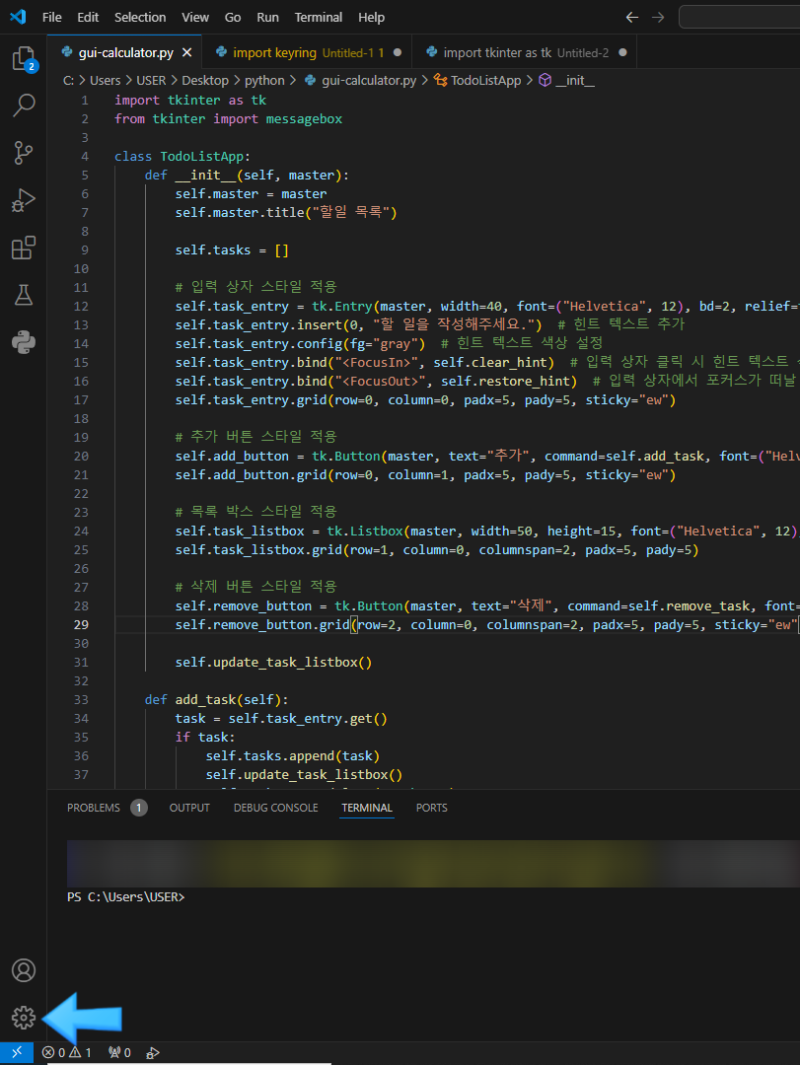Open the Search sidebar icon
This screenshot has height=1065, width=800.
(x=24, y=105)
